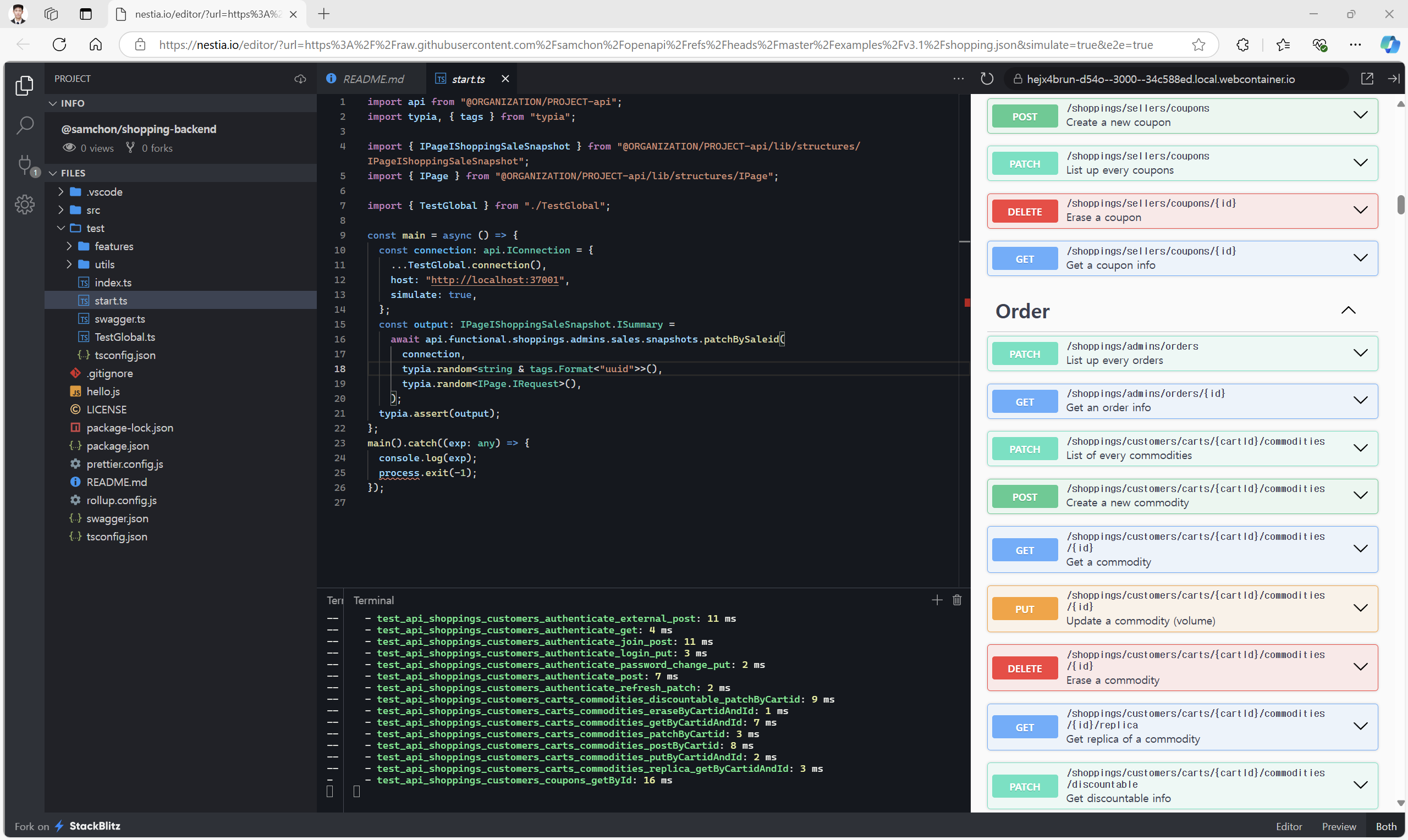This screenshot has width=1408, height=840.
Task: Click the POST Create a new commodity button
Action: coord(1024,496)
